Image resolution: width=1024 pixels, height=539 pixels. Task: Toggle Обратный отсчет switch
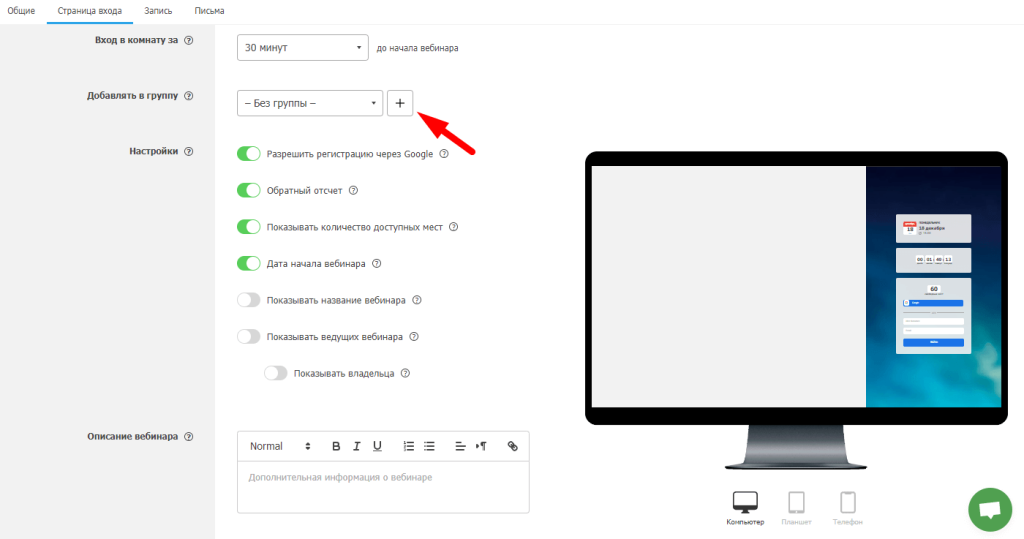click(248, 190)
